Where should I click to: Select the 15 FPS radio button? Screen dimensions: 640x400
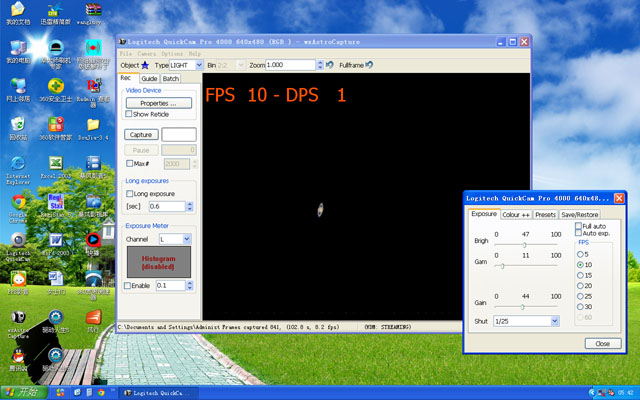(x=580, y=275)
